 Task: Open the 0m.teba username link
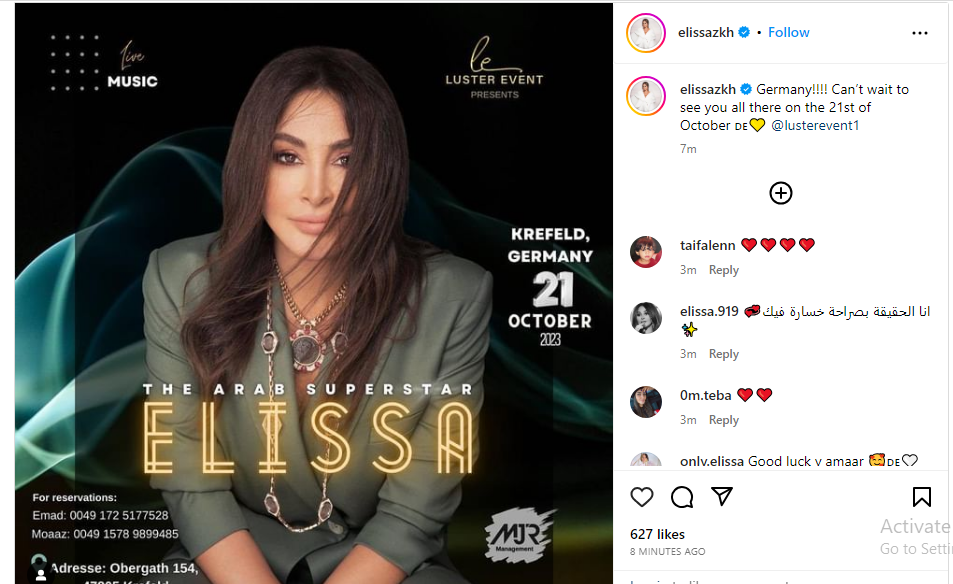pyautogui.click(x=705, y=395)
